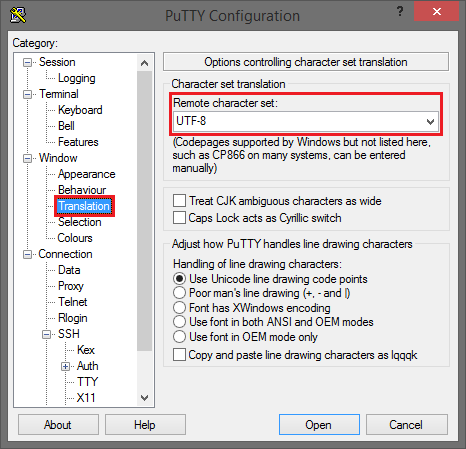Enable Copy and paste line drawing as lqqqk
This screenshot has height=449, width=466.
tap(179, 355)
